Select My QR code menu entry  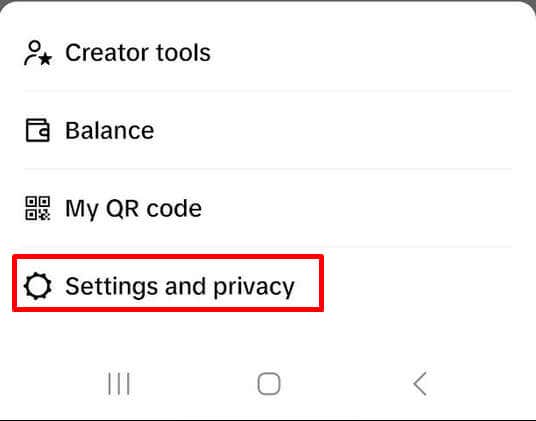point(268,208)
